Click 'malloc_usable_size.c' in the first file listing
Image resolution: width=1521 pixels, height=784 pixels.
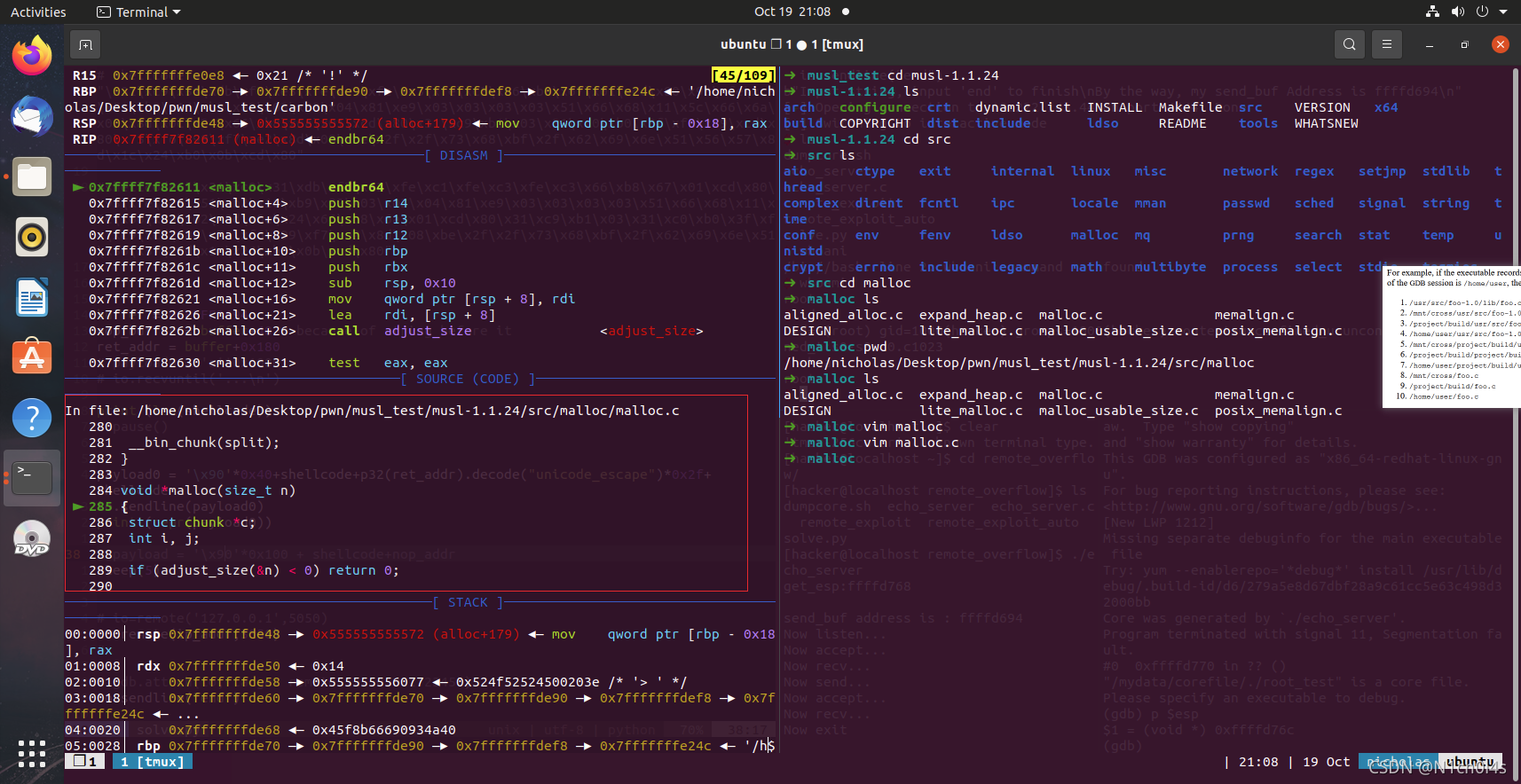1118,331
